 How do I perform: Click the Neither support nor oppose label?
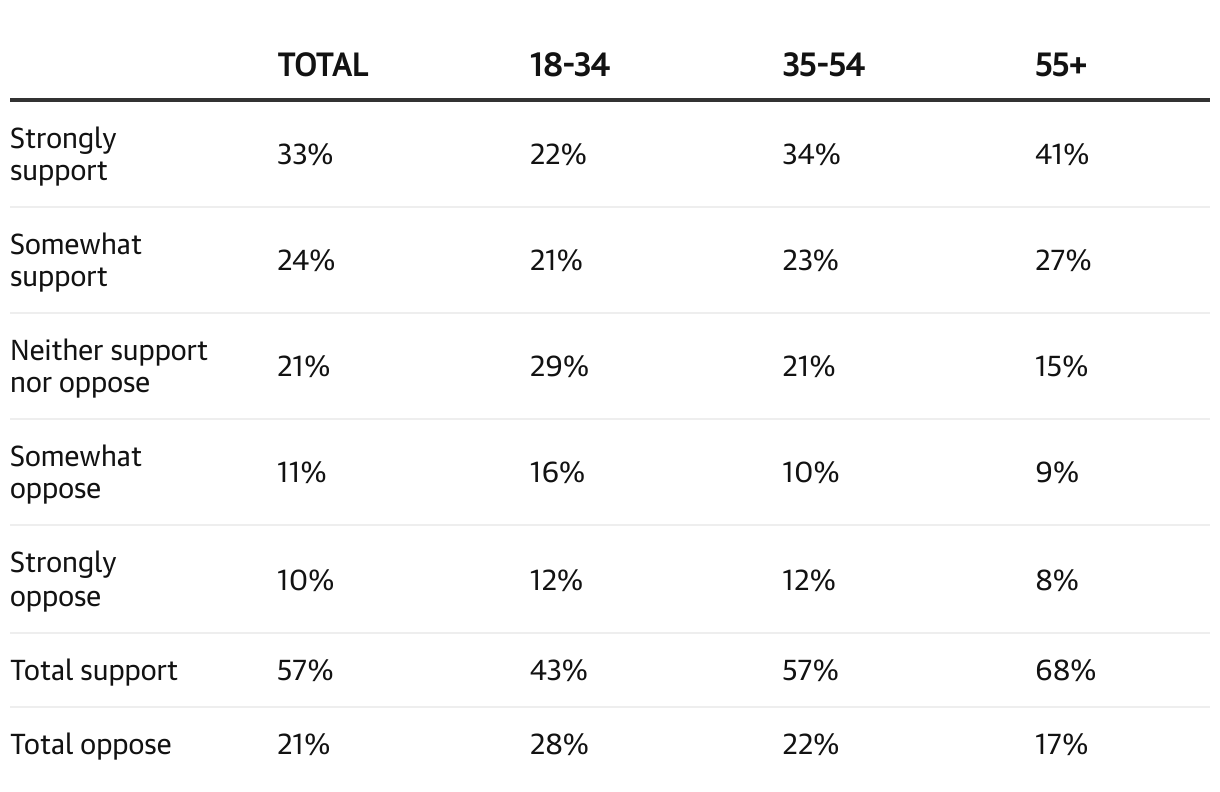(109, 366)
